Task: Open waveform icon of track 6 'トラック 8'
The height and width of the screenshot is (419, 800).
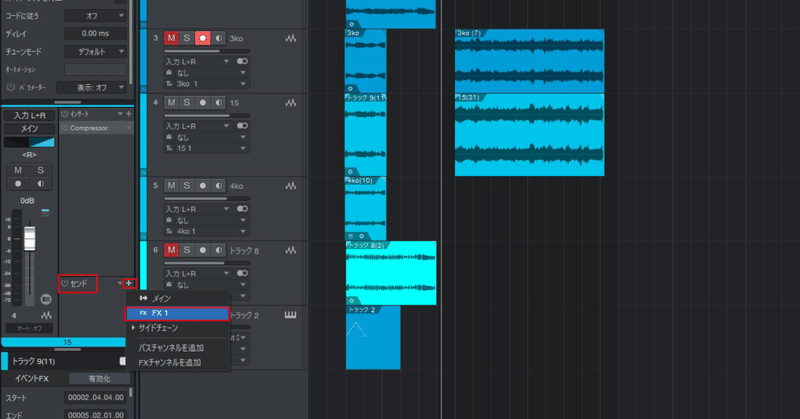Action: tap(291, 250)
